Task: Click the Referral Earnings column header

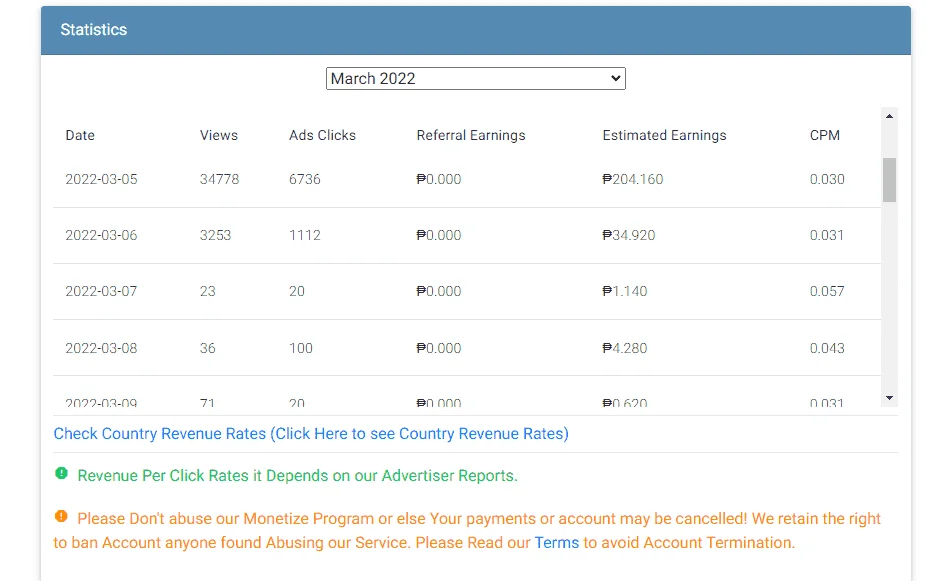Action: pos(471,135)
